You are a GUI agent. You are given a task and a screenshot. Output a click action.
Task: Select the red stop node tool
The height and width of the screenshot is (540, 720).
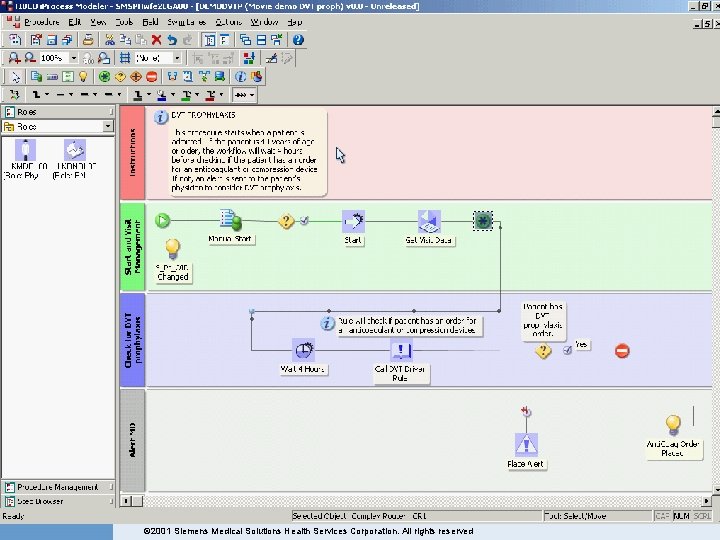152,77
